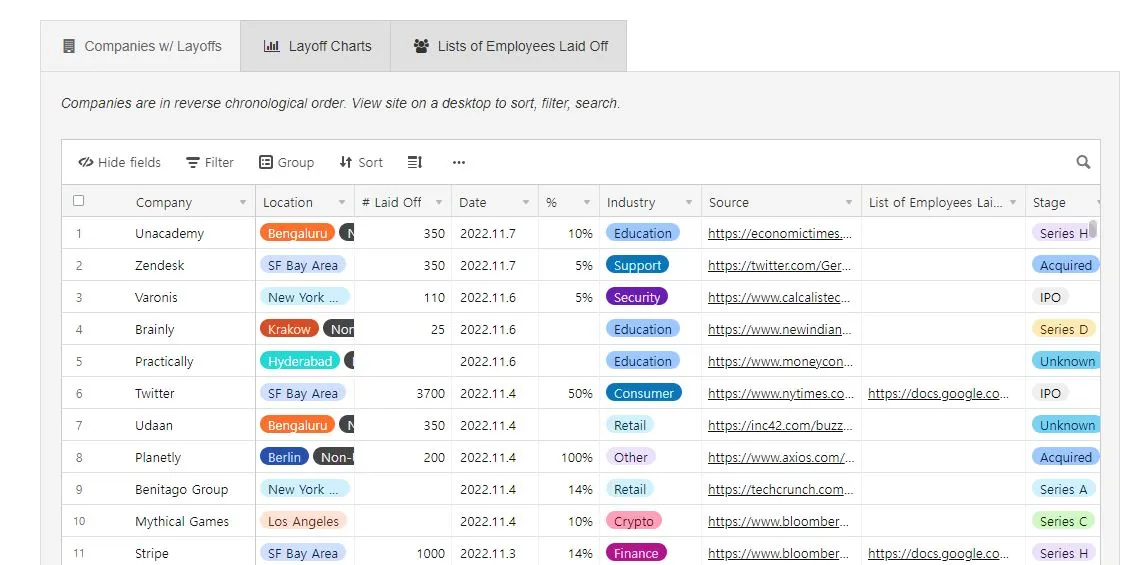The height and width of the screenshot is (565, 1140).
Task: Open Twitter docs.google employee list link
Action: tap(939, 393)
